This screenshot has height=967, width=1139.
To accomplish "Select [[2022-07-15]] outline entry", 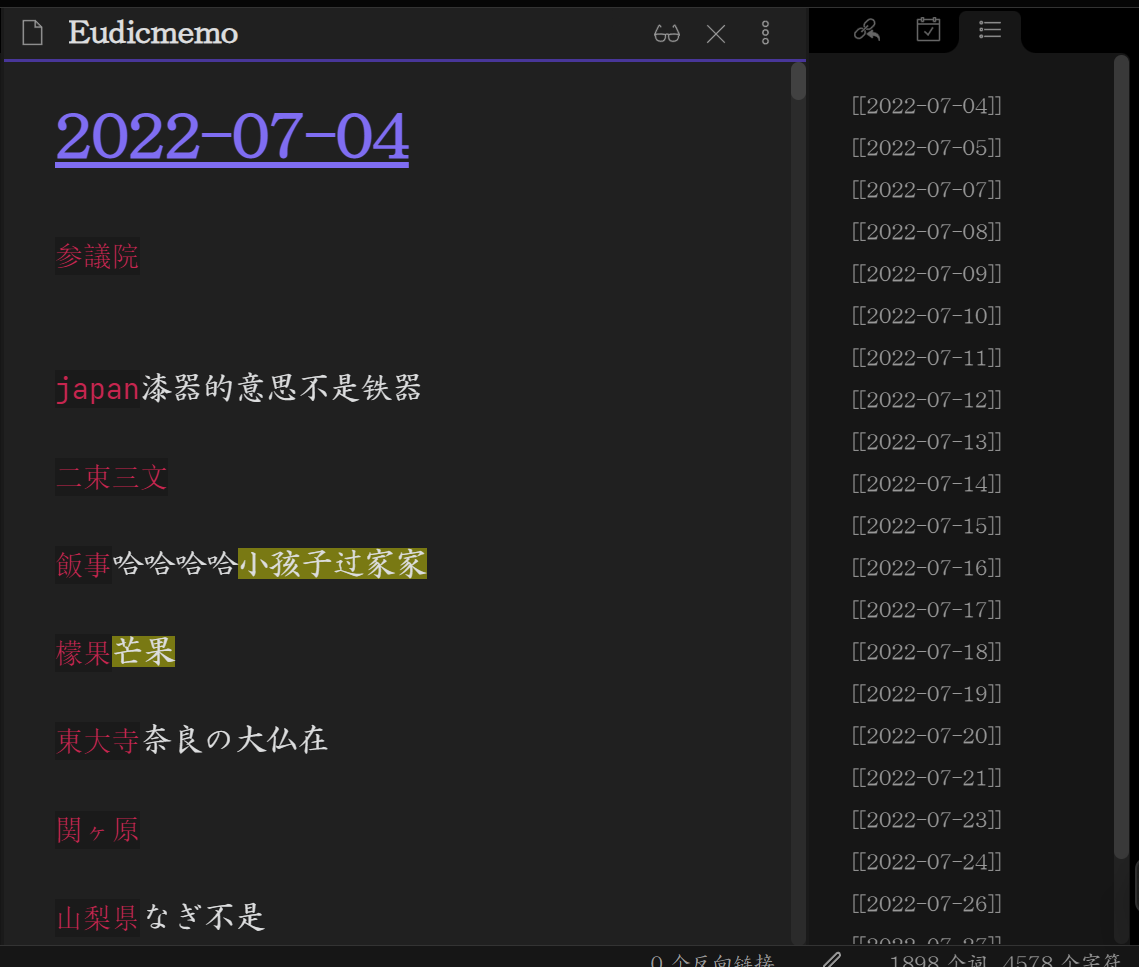I will 926,526.
